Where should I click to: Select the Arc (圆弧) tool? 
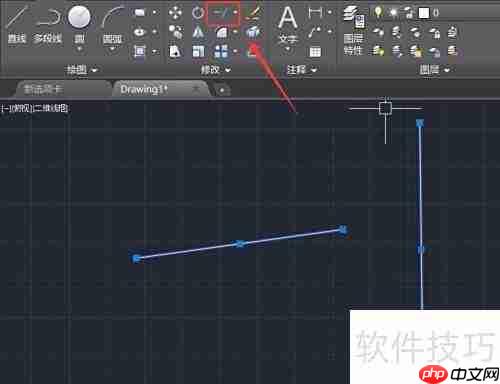tap(112, 23)
